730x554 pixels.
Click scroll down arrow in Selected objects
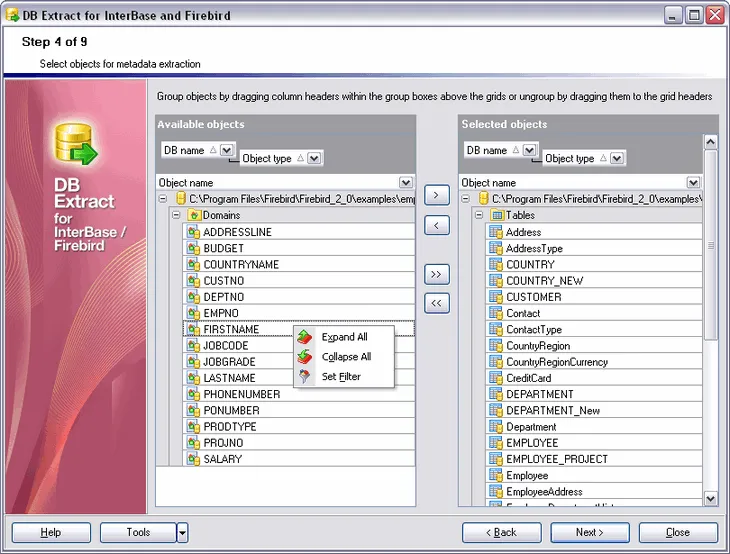[710, 499]
